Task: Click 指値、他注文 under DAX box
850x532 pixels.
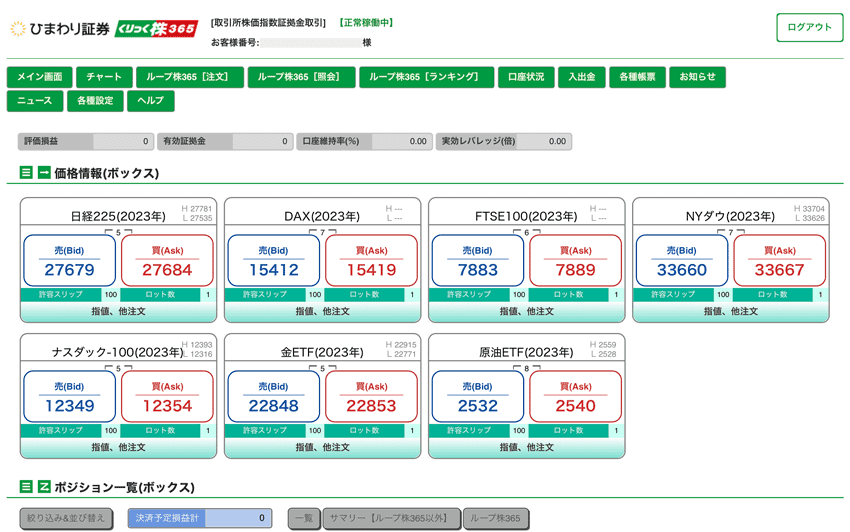Action: tap(322, 311)
